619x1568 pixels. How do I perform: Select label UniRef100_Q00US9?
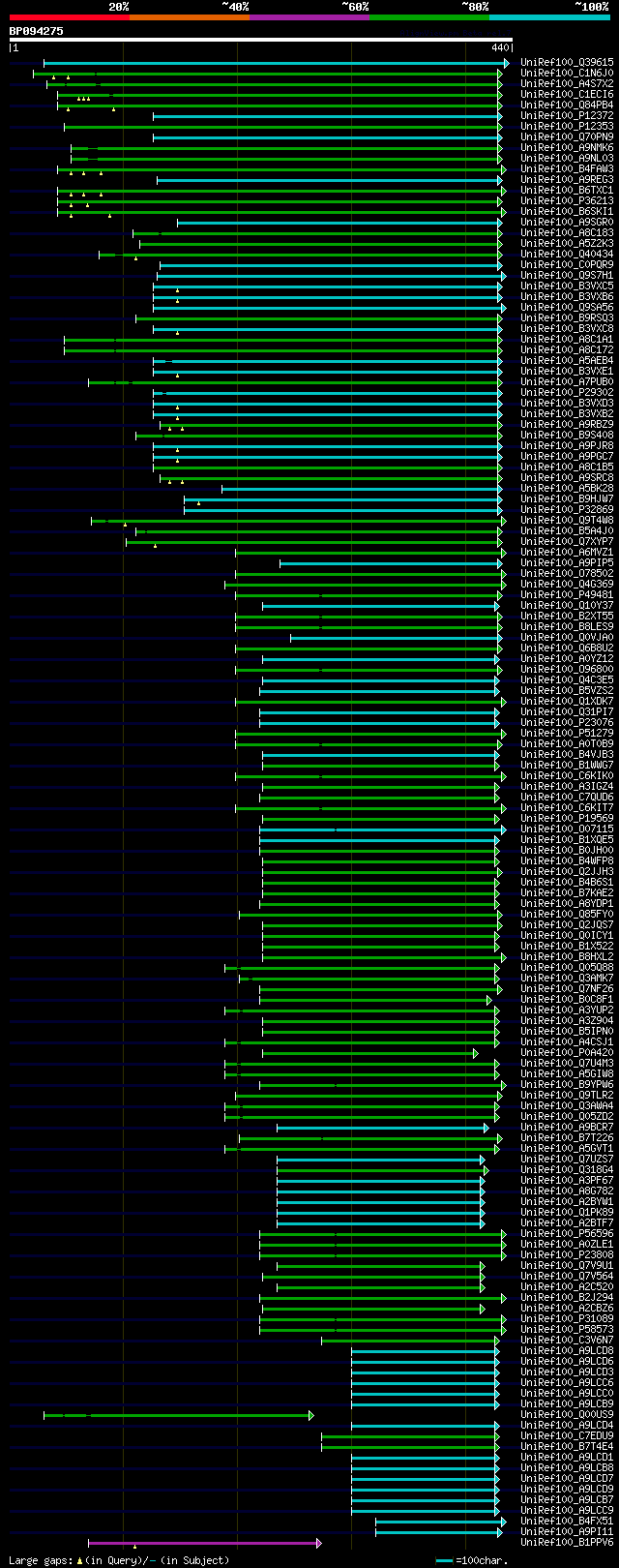(x=567, y=1414)
